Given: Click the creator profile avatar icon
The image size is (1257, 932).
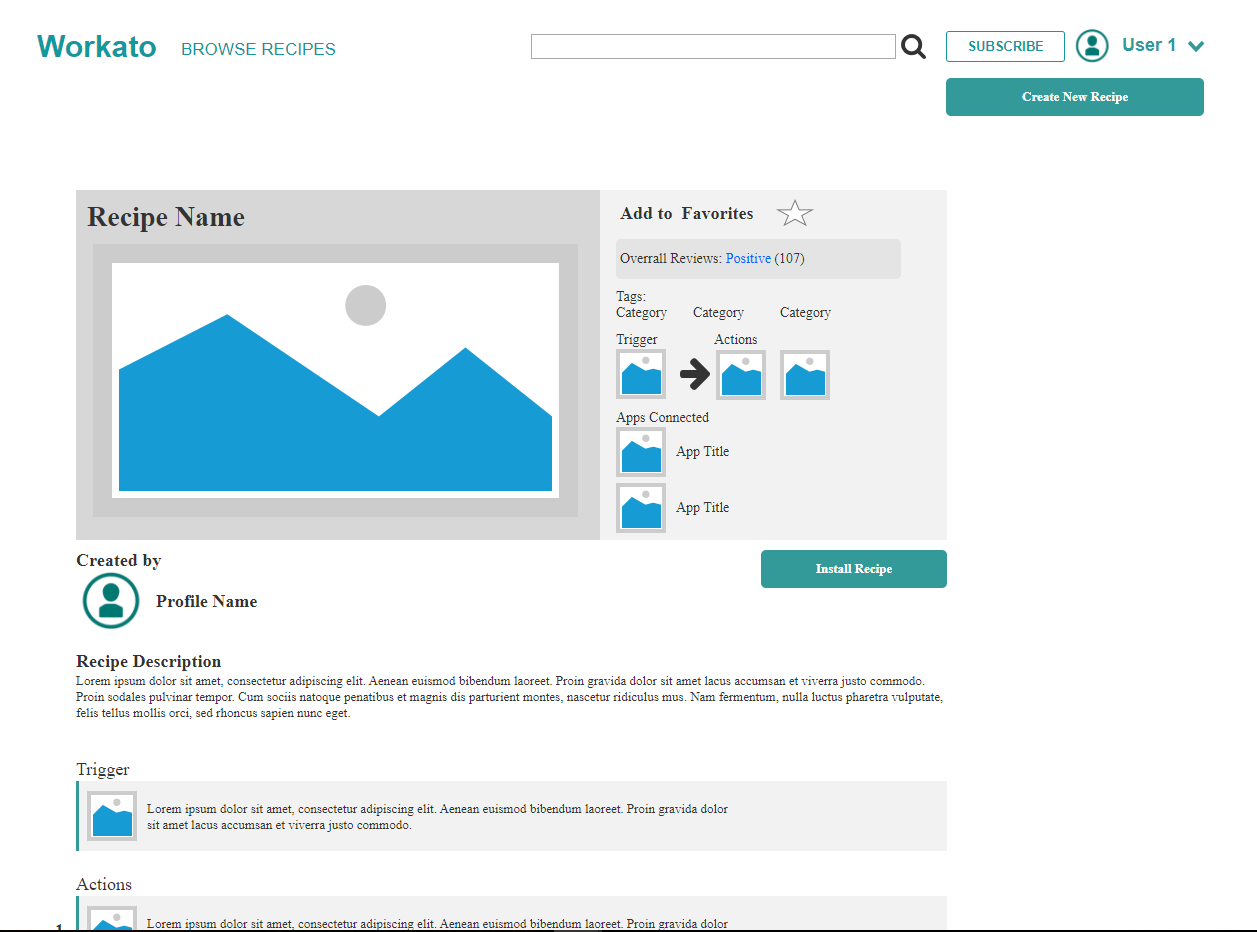Looking at the screenshot, I should click(111, 601).
